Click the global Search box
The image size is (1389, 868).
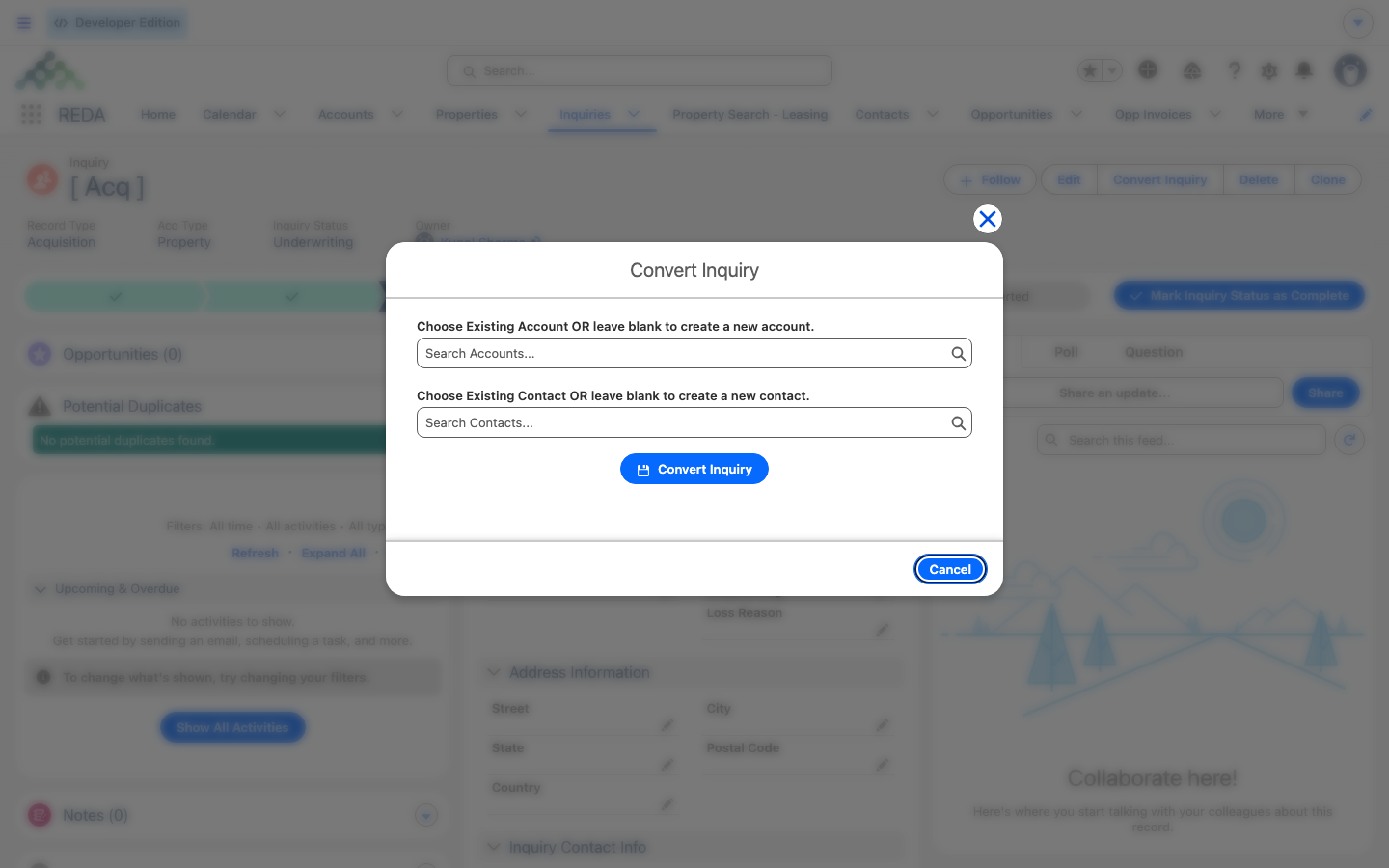tap(640, 70)
